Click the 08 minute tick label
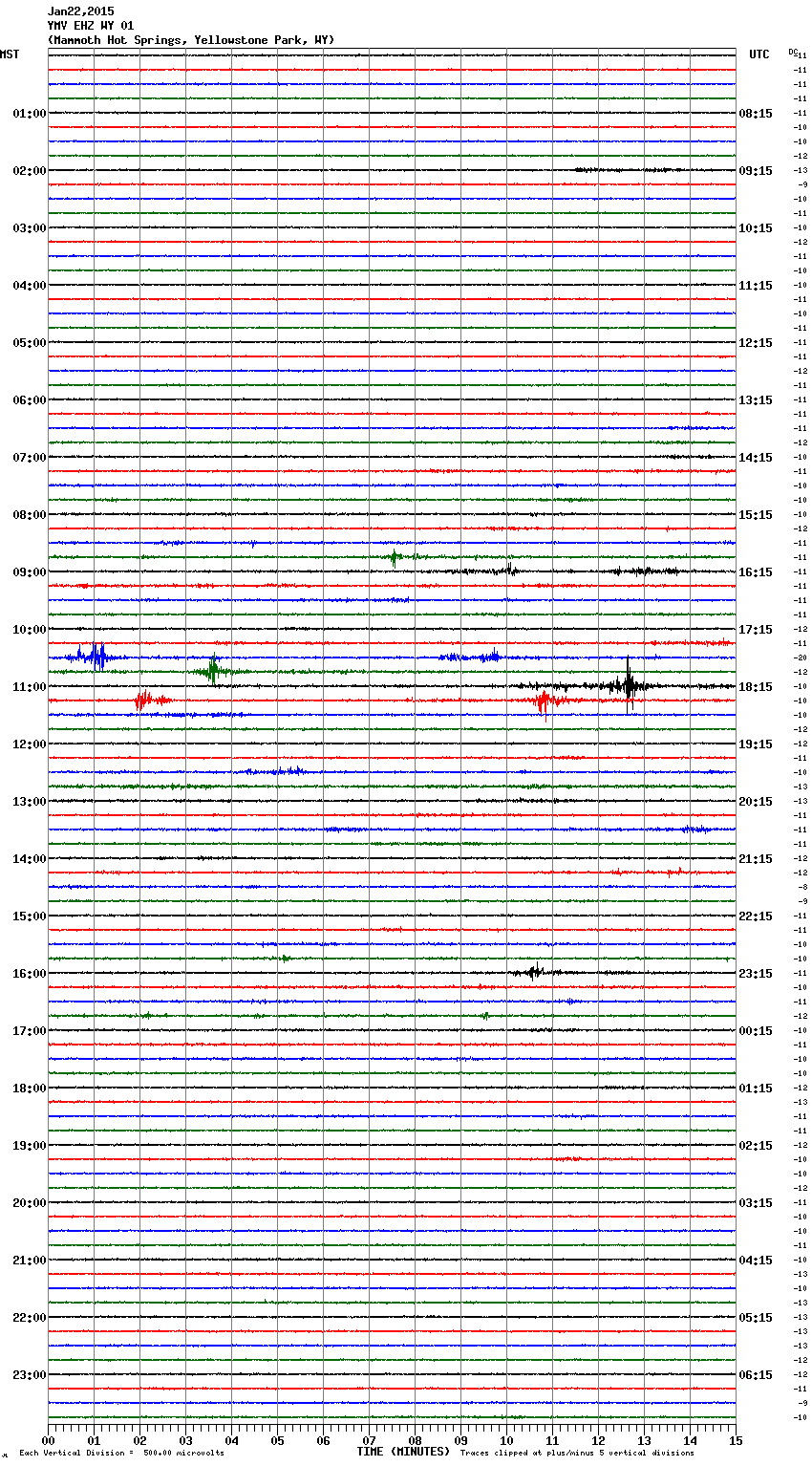The height and width of the screenshot is (1466, 812). (415, 1440)
